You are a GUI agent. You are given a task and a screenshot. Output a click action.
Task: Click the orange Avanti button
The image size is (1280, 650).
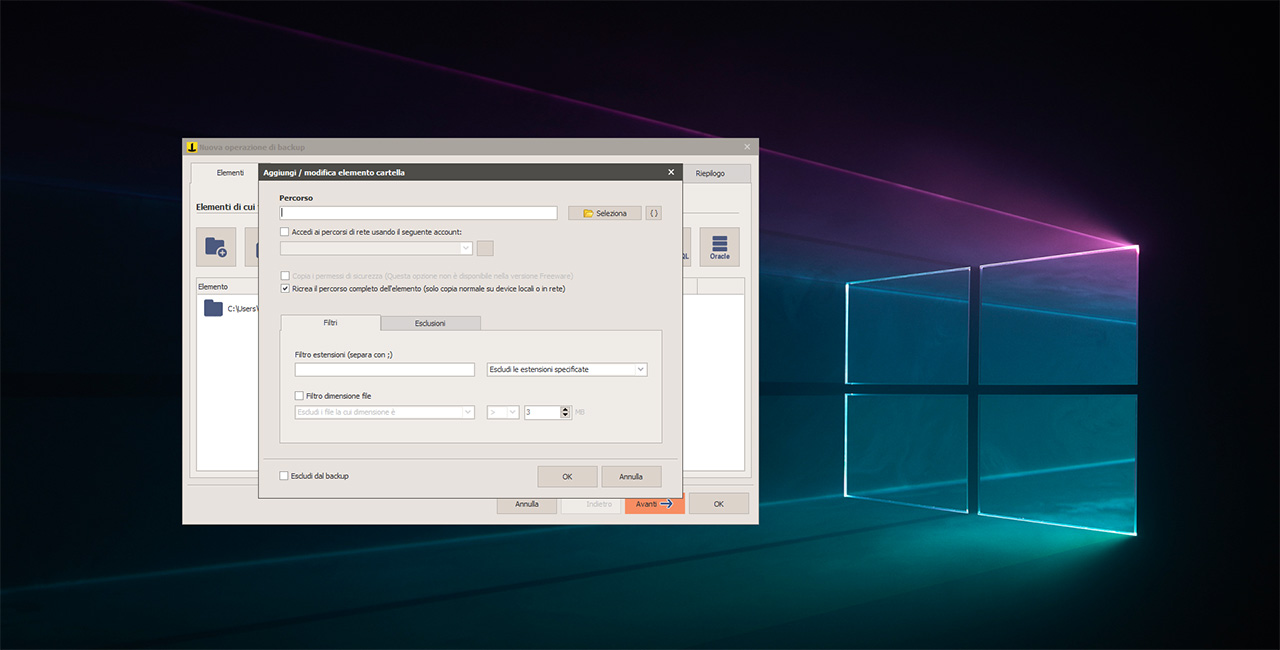(655, 504)
